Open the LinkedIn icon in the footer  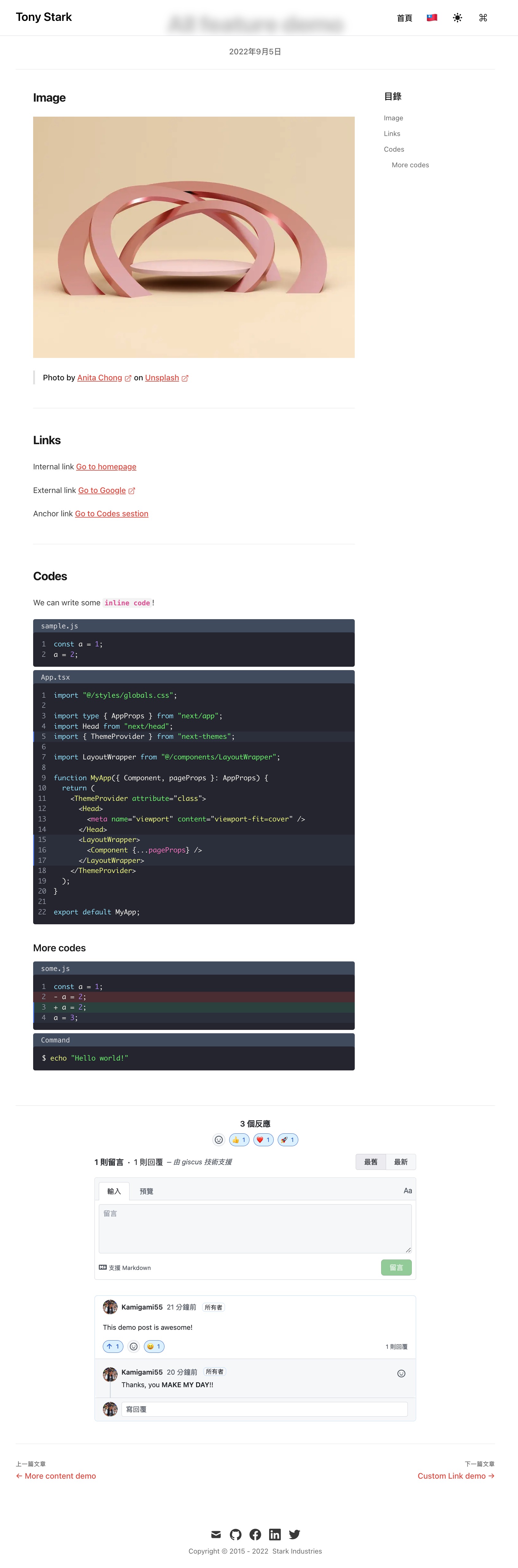point(275,1535)
